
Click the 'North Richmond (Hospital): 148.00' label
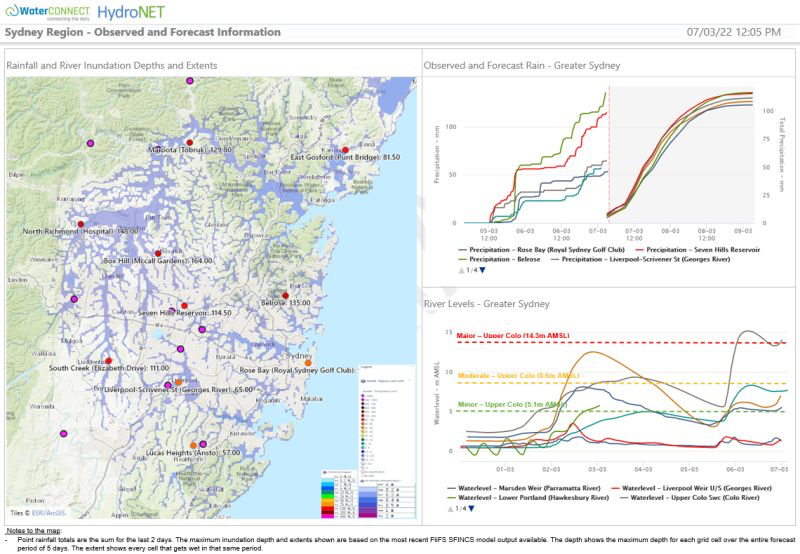(x=81, y=231)
